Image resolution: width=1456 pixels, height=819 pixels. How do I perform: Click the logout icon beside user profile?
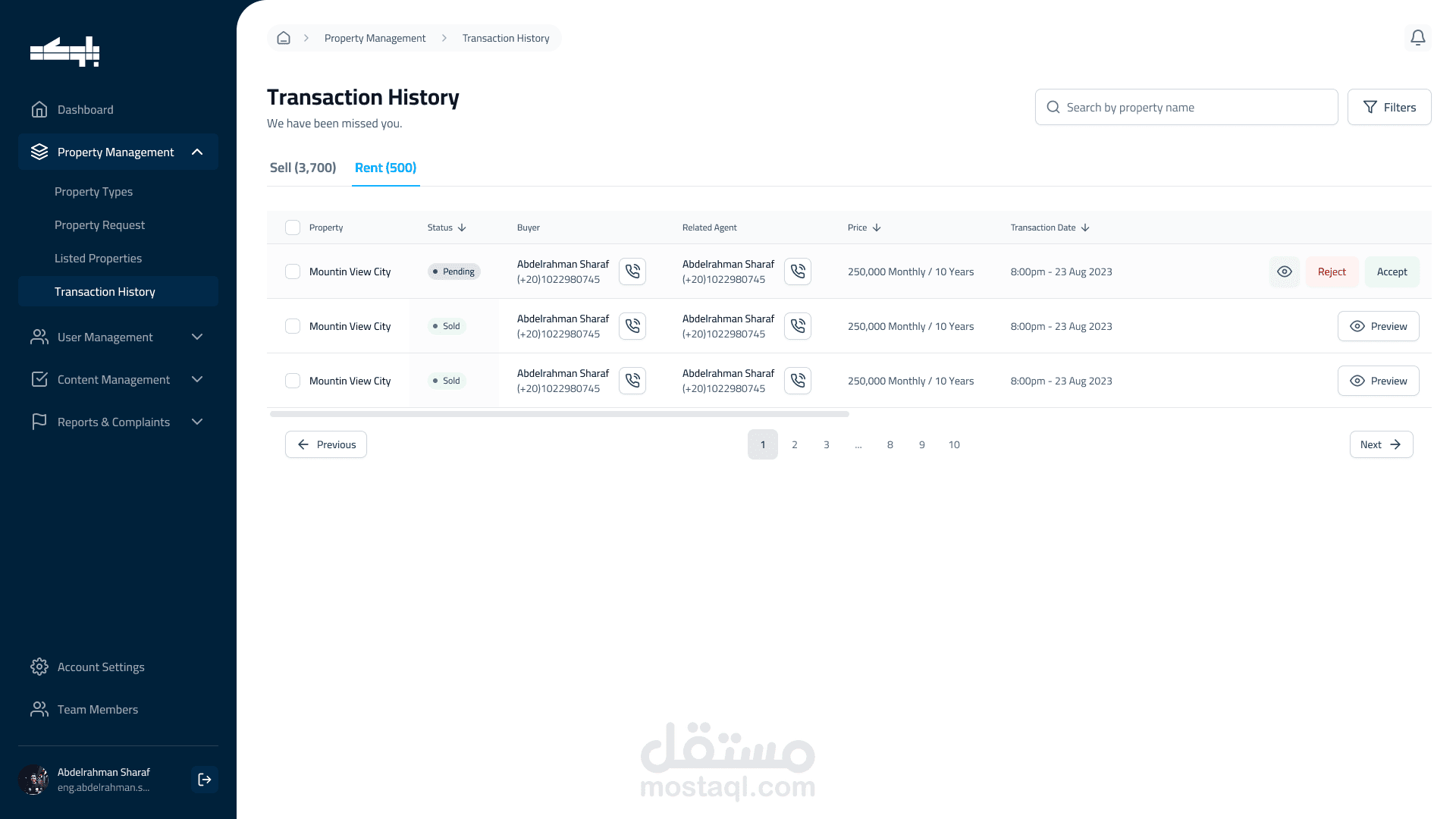pyautogui.click(x=205, y=780)
